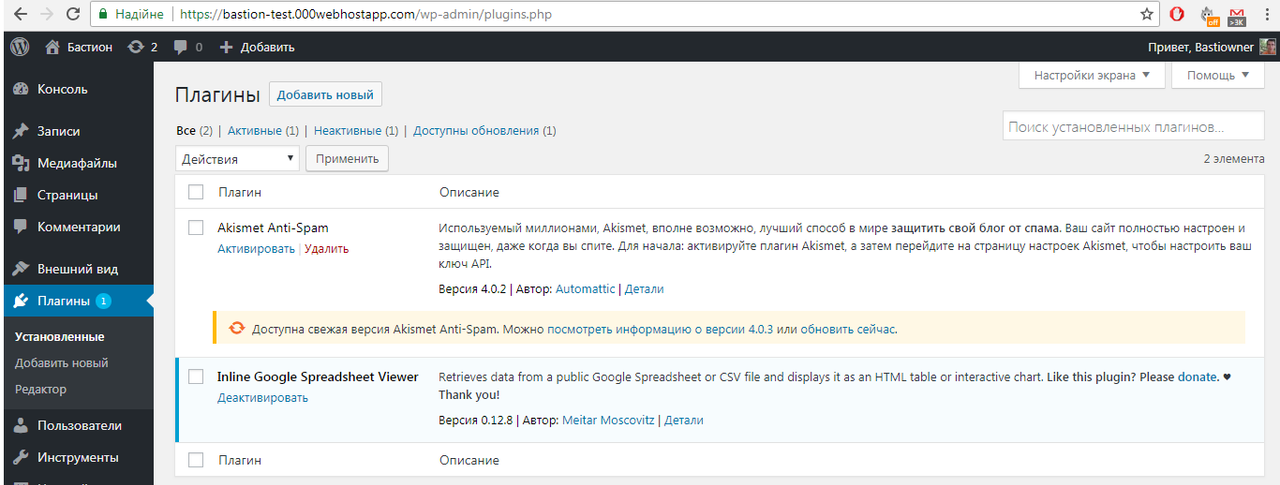This screenshot has height=485, width=1280.
Task: Open Внешний вид in the sidebar
Action: pos(77,269)
